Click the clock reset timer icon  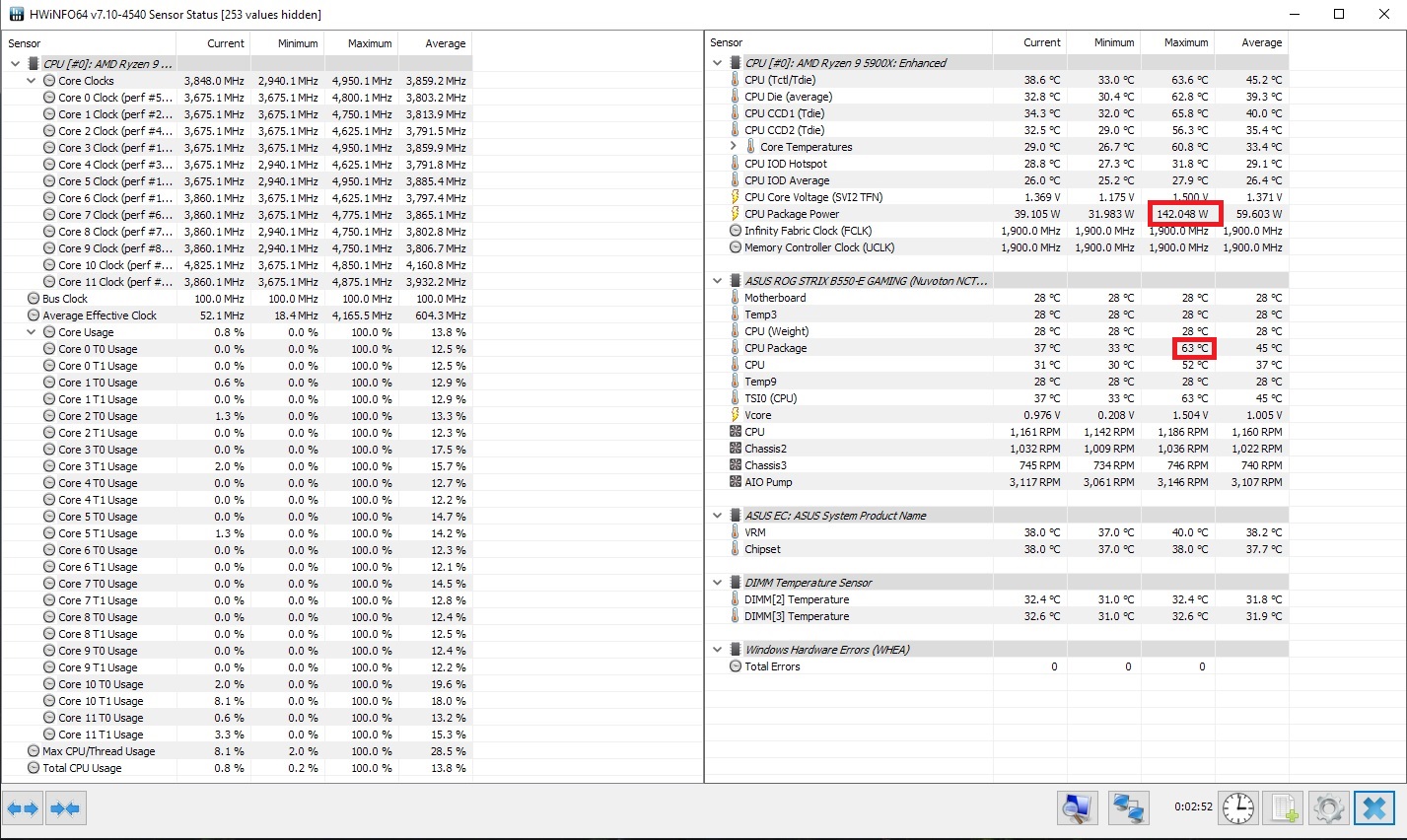click(1239, 808)
